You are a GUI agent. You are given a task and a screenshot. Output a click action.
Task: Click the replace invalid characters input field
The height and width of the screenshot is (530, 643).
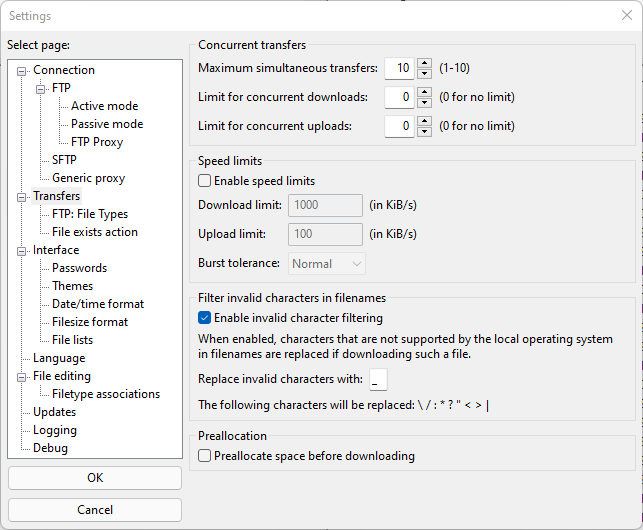378,379
